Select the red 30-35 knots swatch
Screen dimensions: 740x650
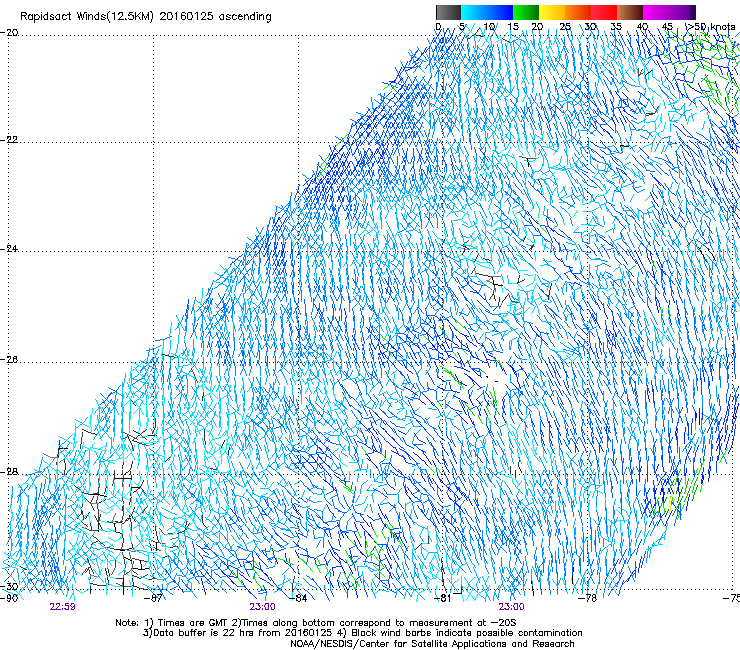click(x=604, y=12)
